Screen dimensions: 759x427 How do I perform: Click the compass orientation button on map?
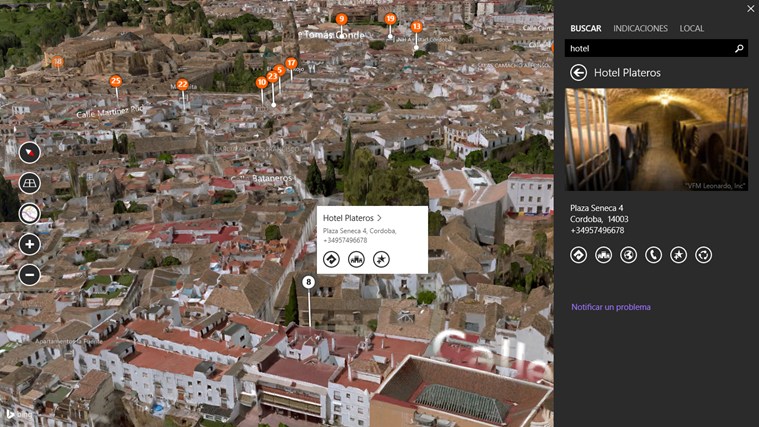[30, 152]
